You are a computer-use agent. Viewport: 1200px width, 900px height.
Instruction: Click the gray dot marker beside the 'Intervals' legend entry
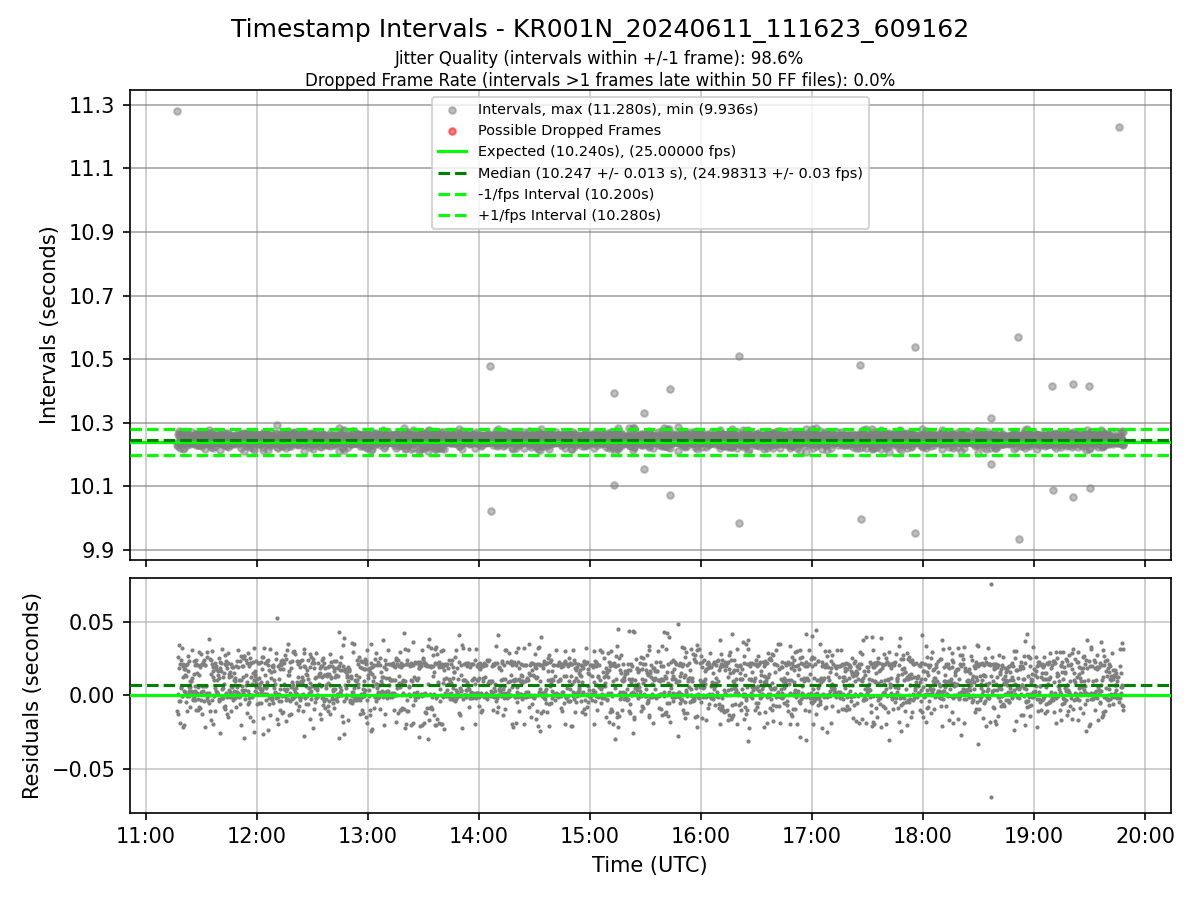point(452,109)
